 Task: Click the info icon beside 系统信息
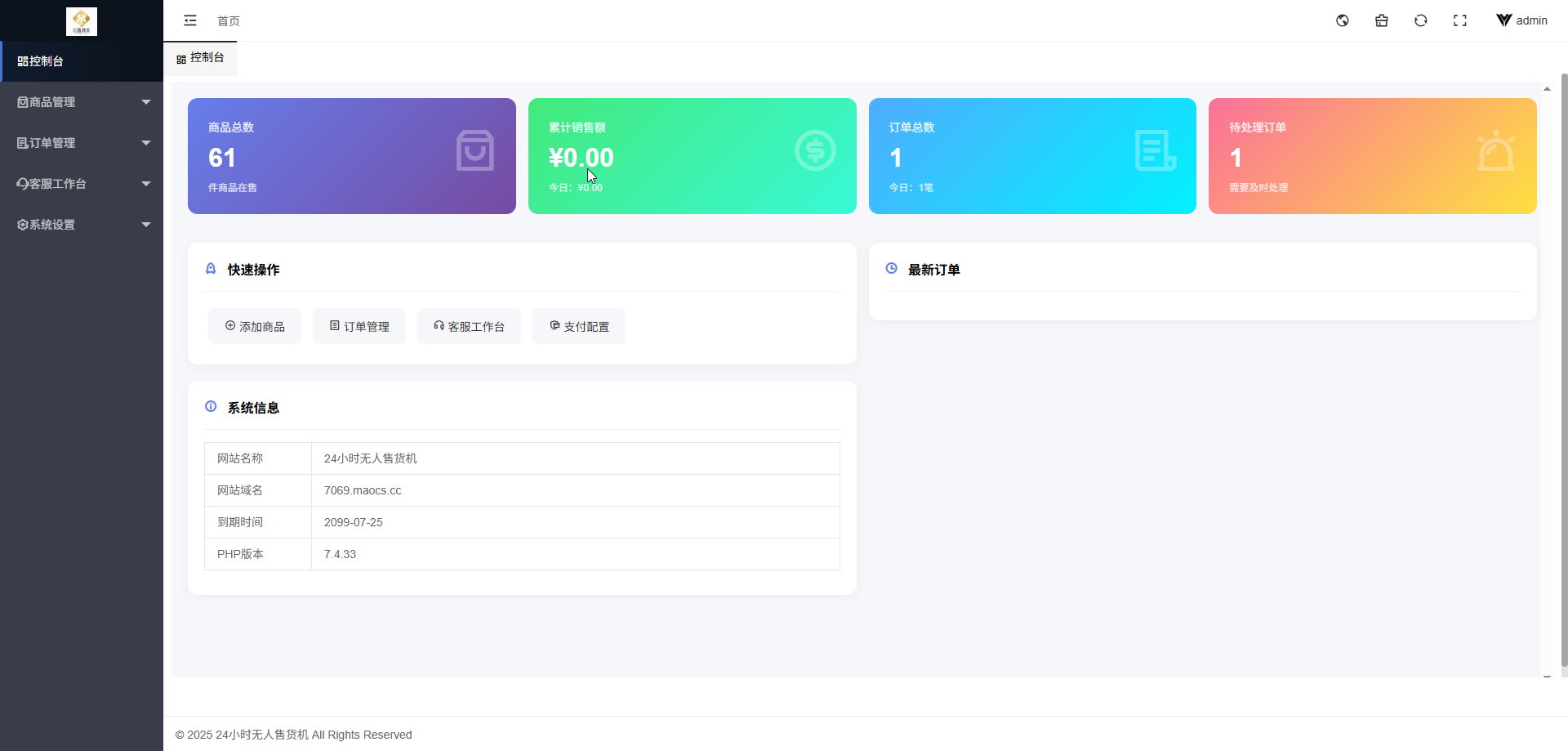pyautogui.click(x=211, y=407)
